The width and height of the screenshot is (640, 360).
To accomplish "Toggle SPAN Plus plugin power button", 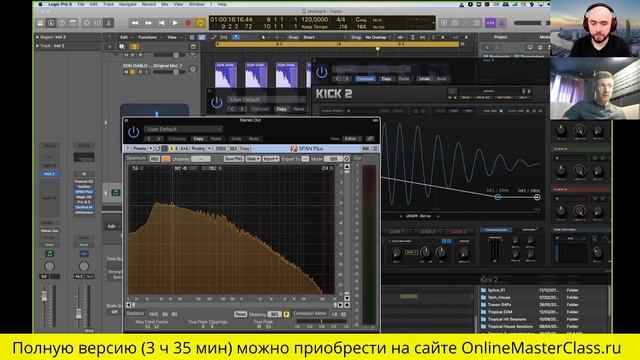I will coord(133,132).
